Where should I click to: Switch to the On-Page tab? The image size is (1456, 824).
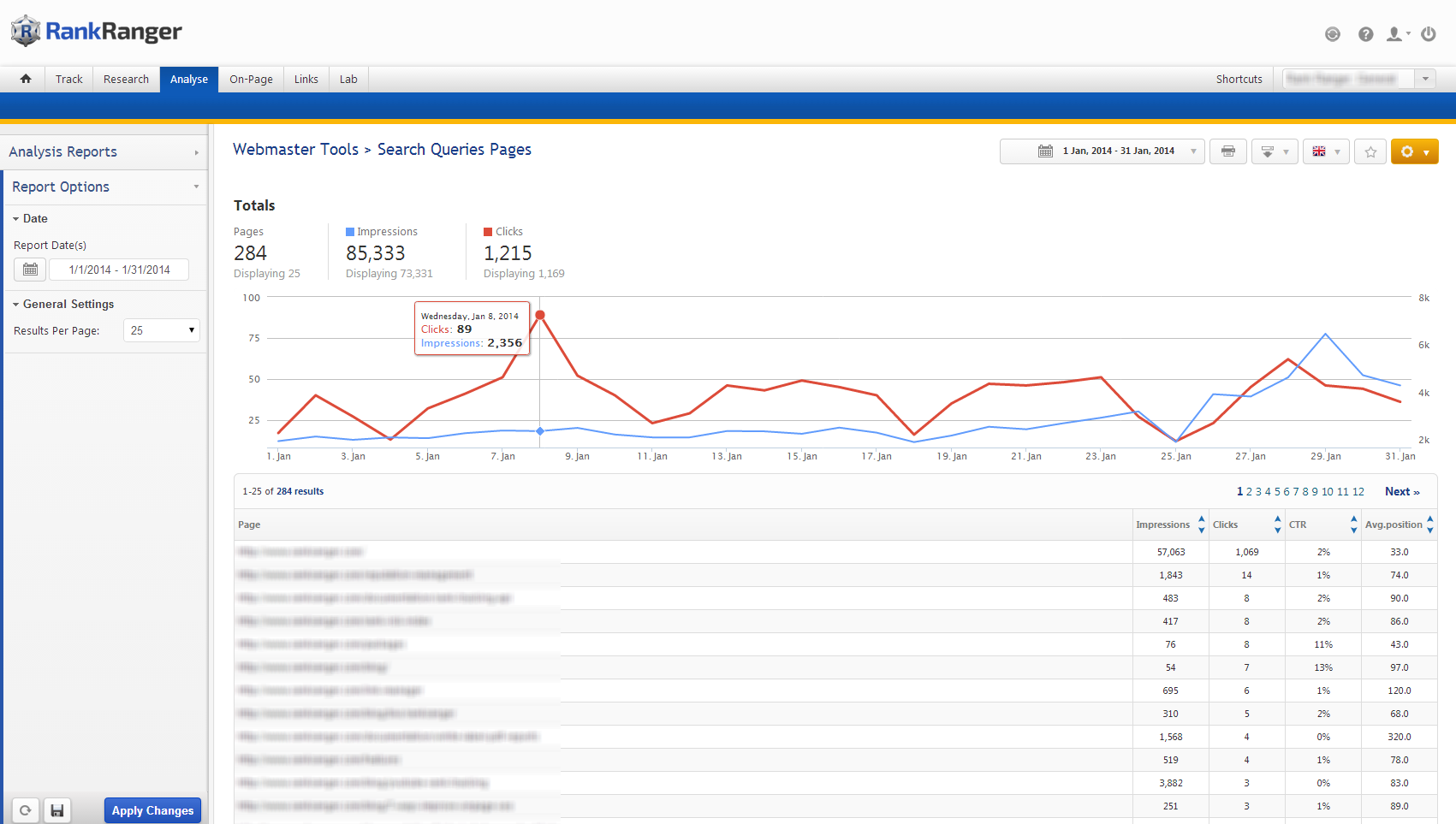point(251,80)
